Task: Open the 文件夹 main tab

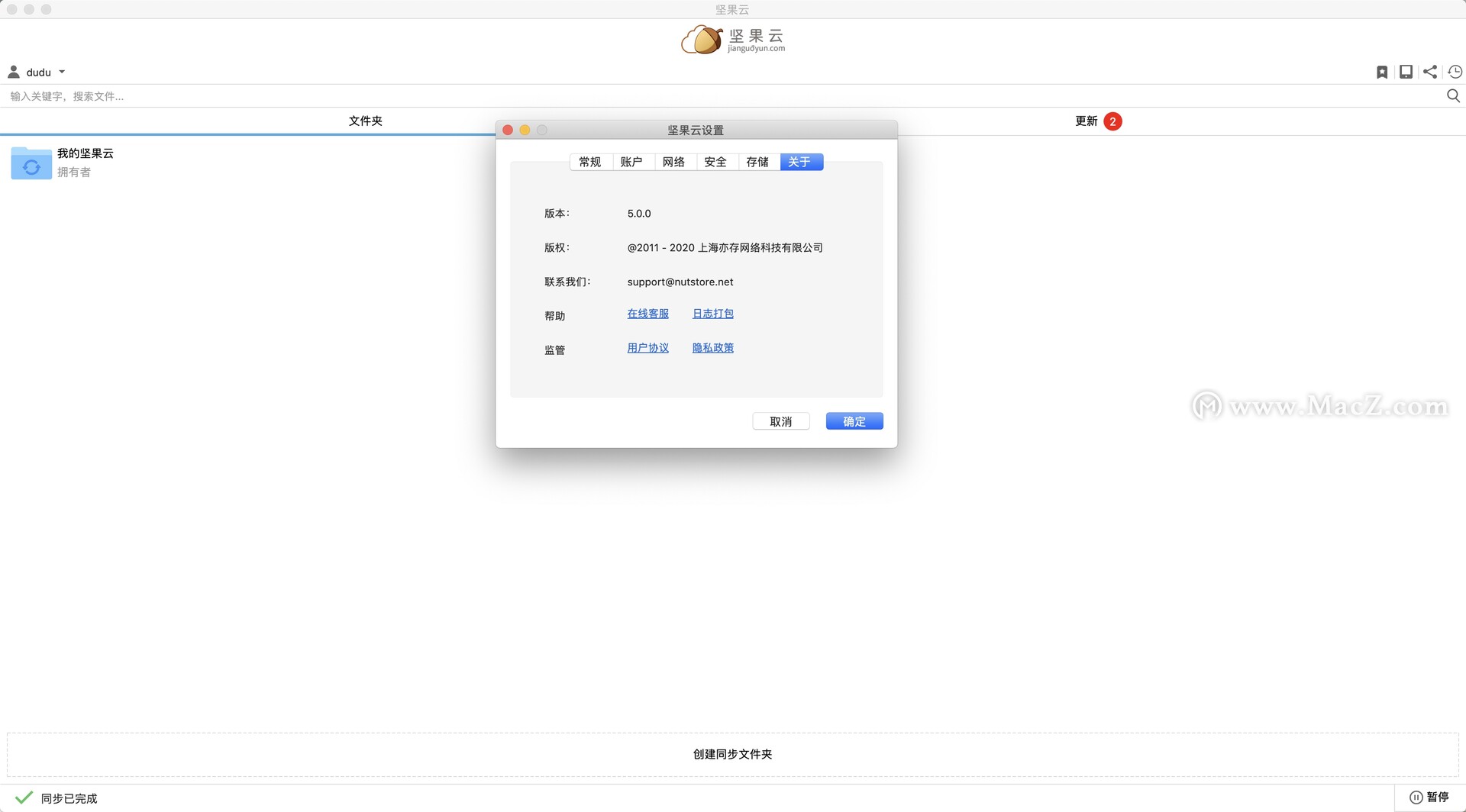Action: 366,121
